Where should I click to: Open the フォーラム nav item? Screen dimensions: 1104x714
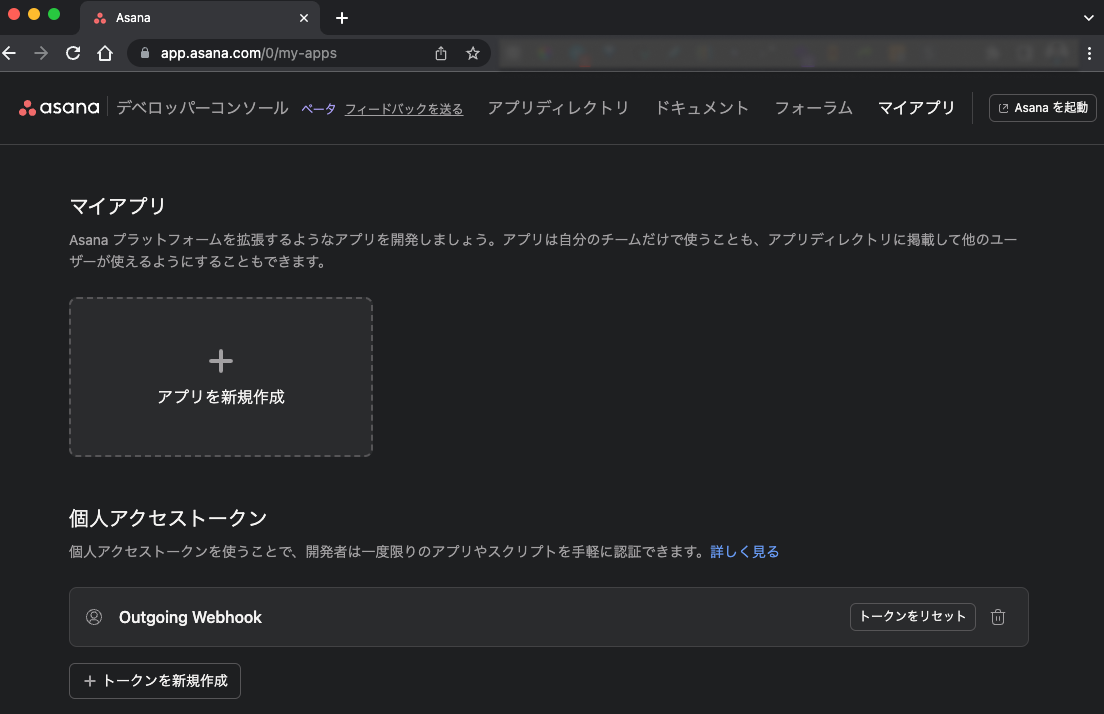[814, 108]
